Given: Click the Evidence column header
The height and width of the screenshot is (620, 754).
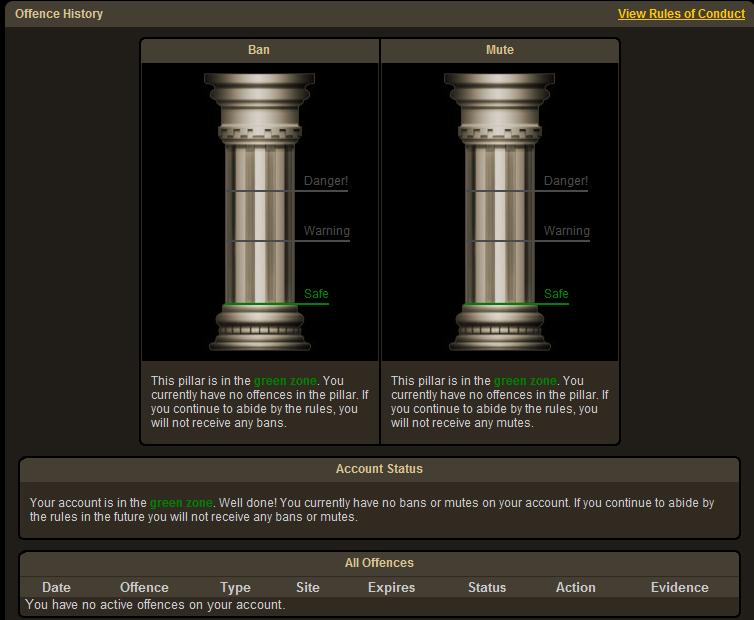Looking at the screenshot, I should (x=679, y=588).
